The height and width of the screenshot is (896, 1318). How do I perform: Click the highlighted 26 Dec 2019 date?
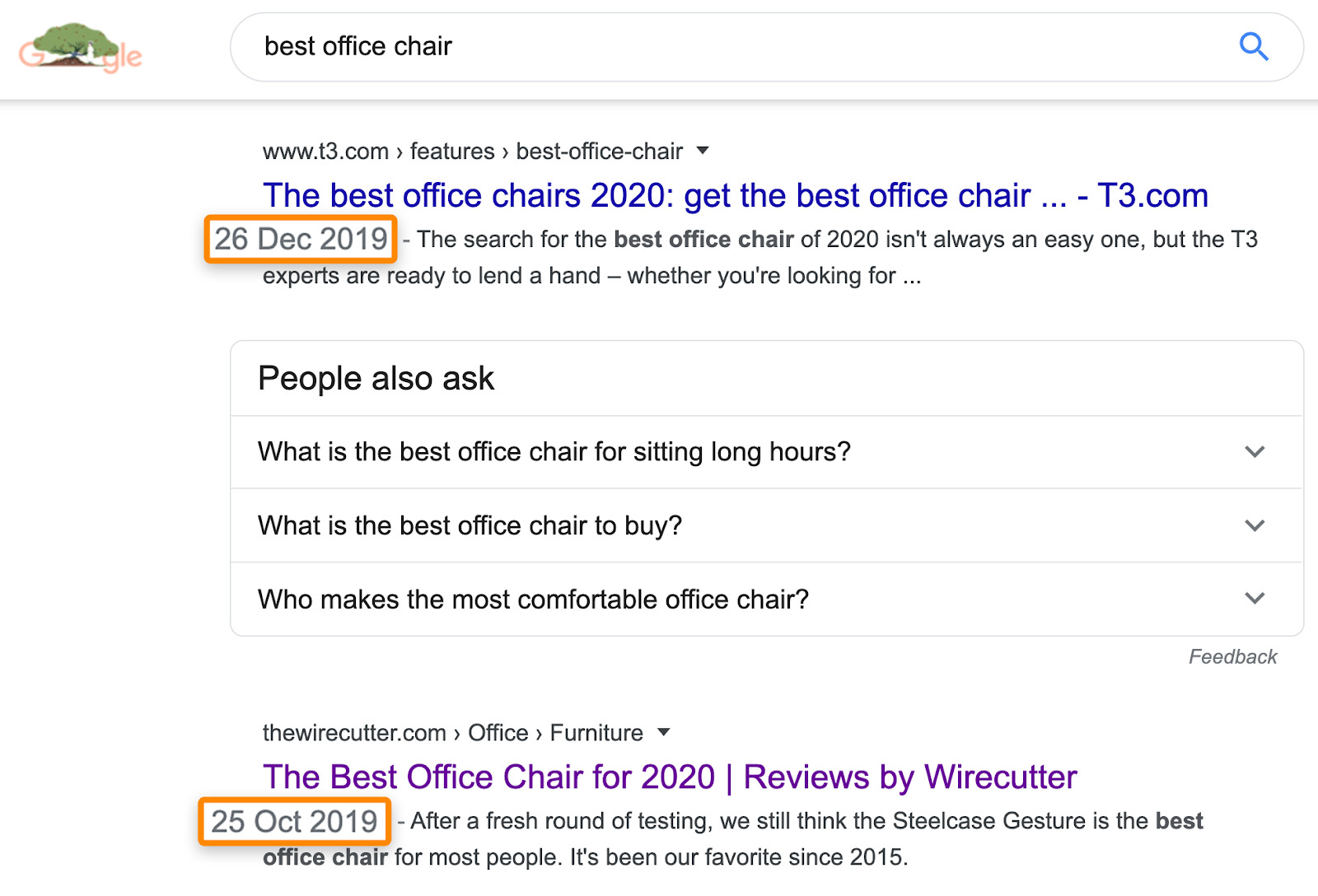(300, 240)
